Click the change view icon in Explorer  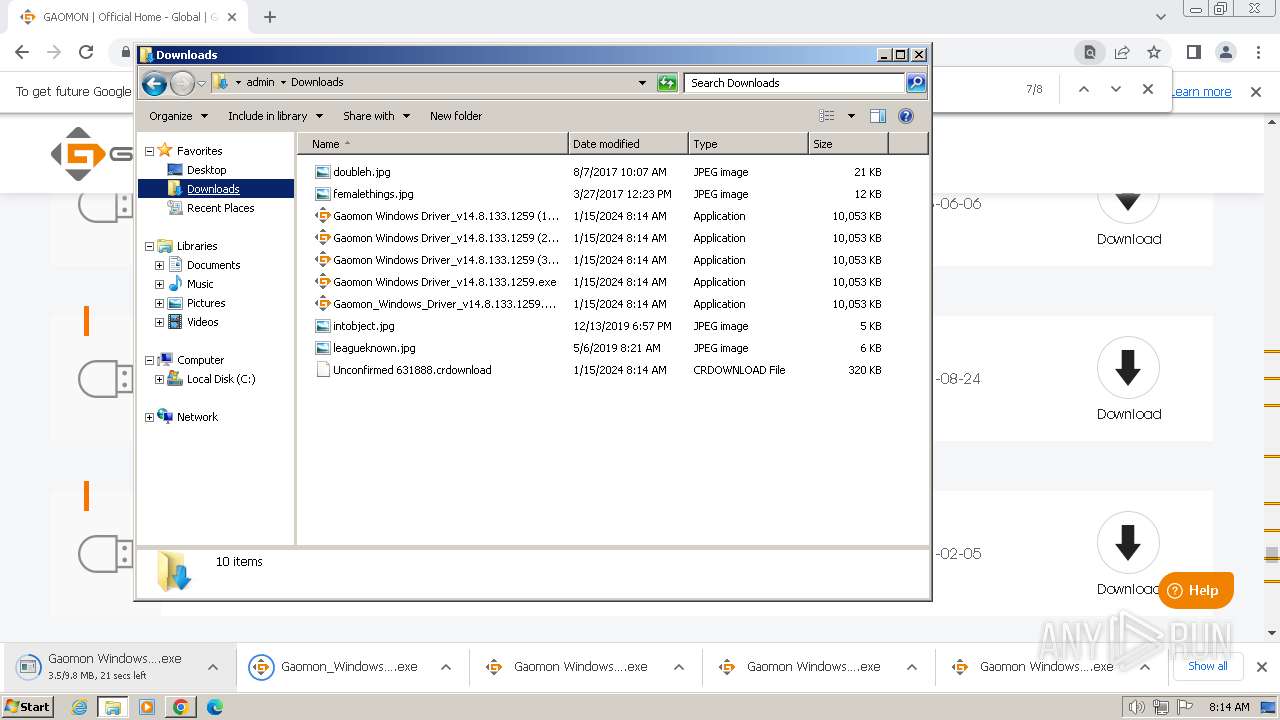[x=826, y=116]
